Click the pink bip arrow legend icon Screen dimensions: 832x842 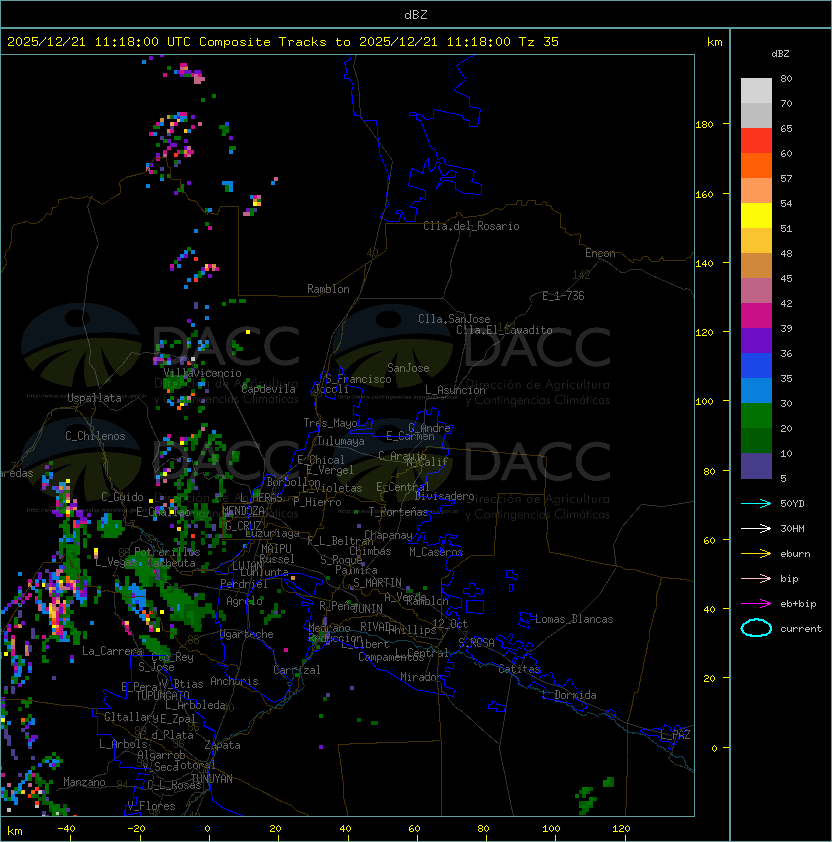pos(756,578)
